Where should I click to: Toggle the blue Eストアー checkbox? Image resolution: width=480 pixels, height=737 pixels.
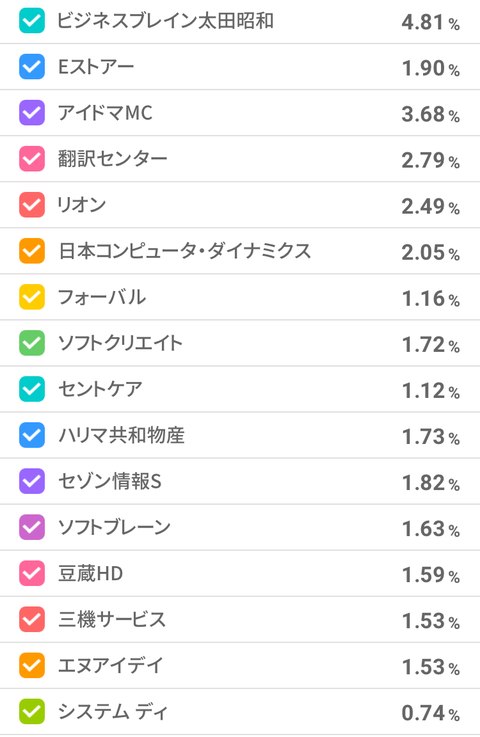(x=32, y=67)
